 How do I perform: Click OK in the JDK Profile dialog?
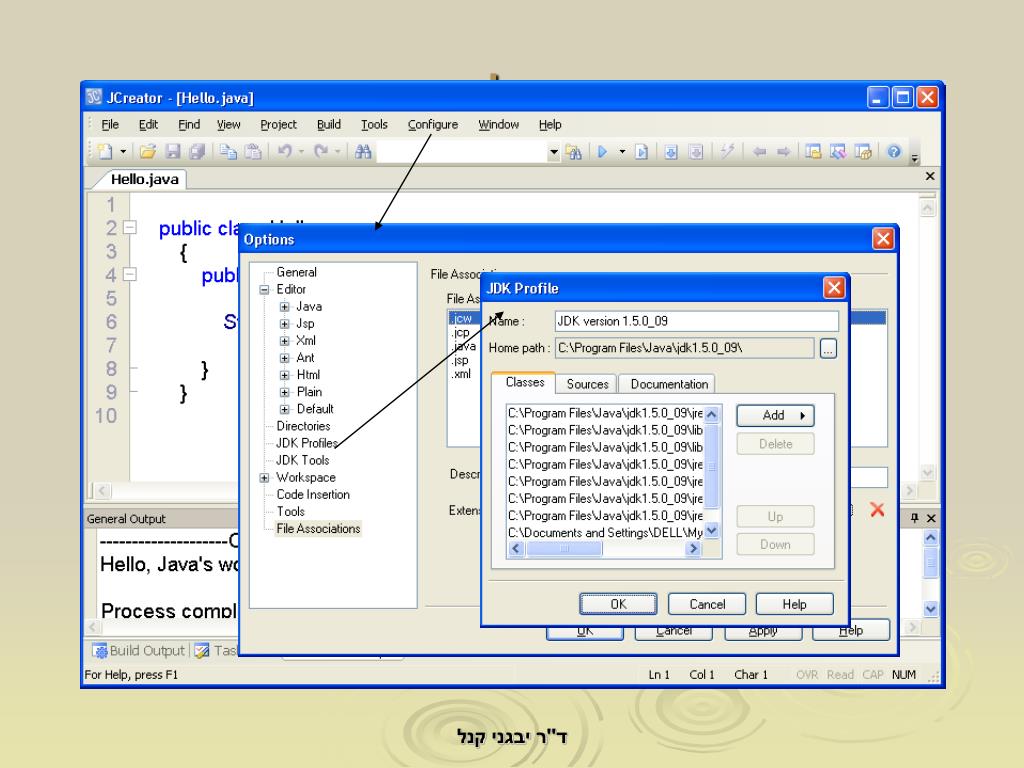(x=618, y=604)
